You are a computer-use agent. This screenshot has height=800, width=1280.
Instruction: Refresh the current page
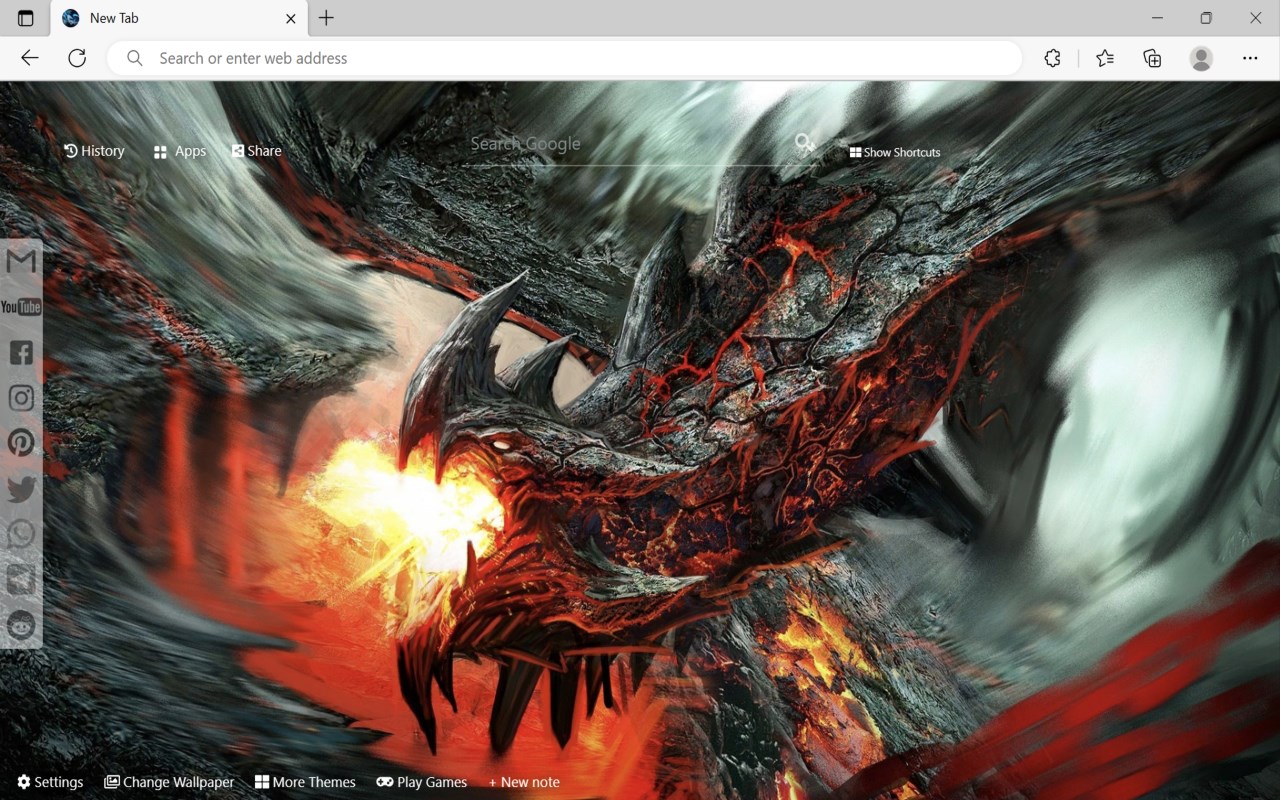click(77, 58)
